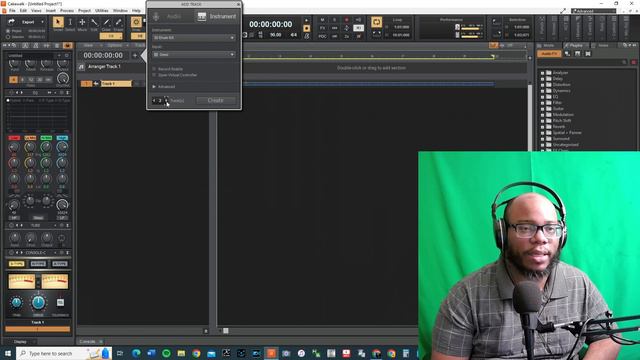Activate the Move tool
Image resolution: width=640 pixels, height=360 pixels.
pos(82,22)
